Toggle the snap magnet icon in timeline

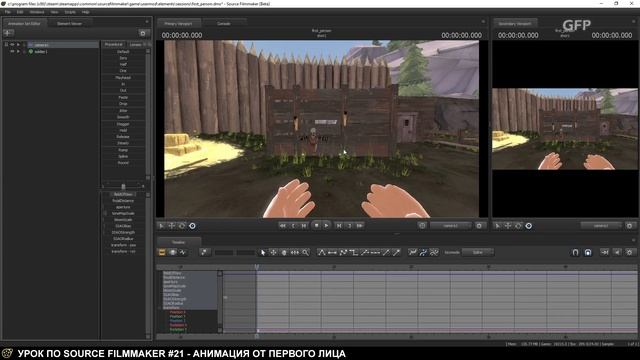tap(575, 253)
